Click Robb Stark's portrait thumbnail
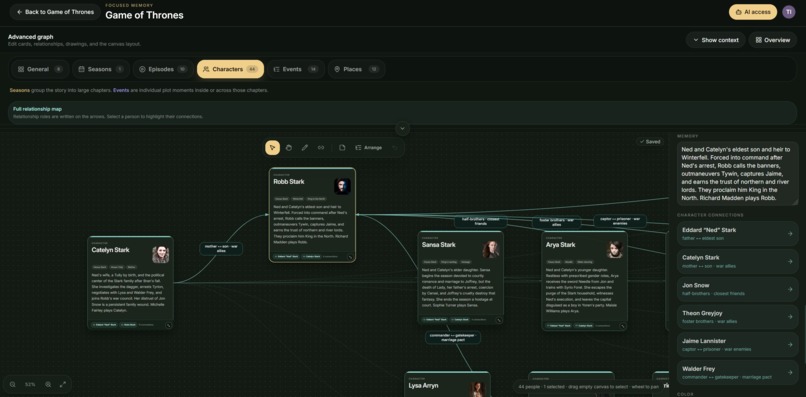This screenshot has width=806, height=397. (342, 186)
